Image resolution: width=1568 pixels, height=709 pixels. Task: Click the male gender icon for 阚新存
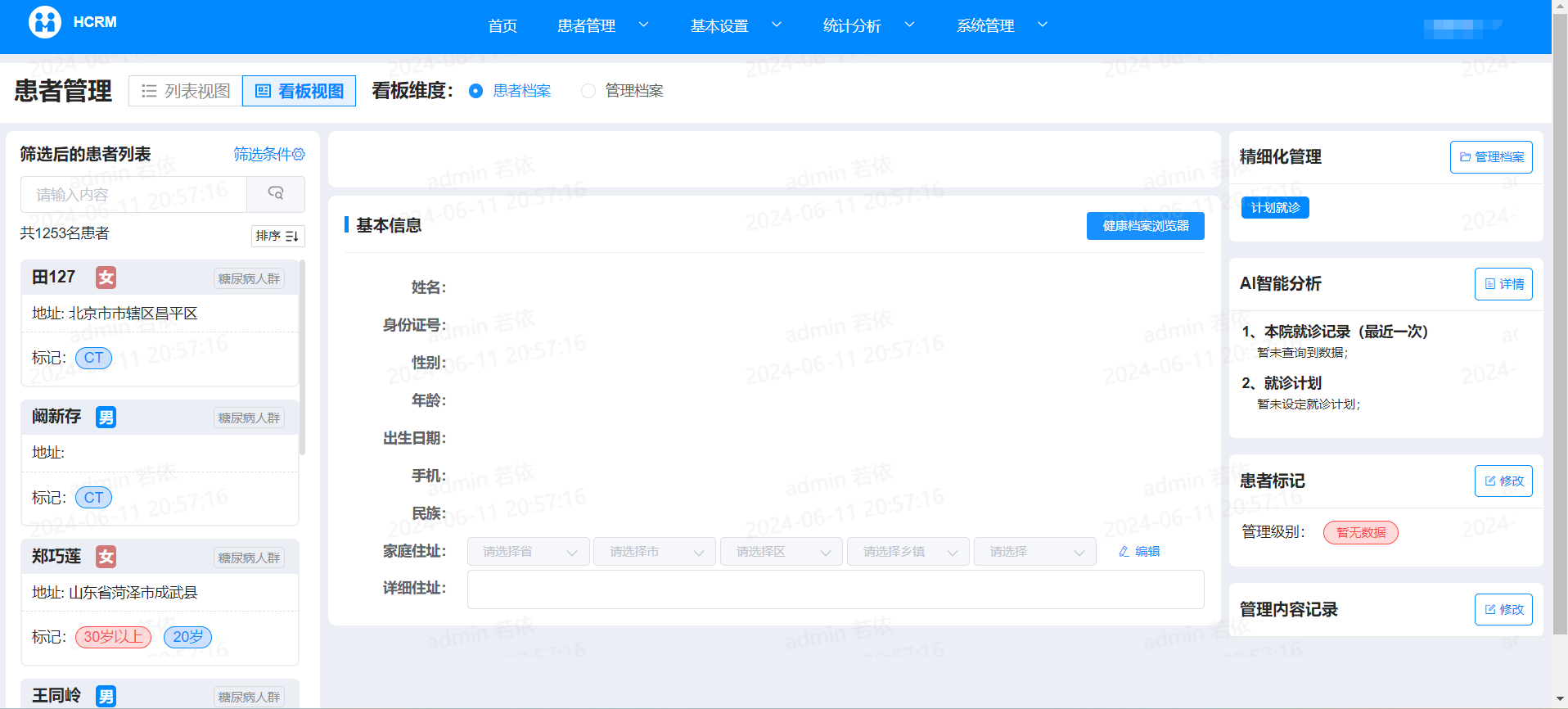(106, 418)
